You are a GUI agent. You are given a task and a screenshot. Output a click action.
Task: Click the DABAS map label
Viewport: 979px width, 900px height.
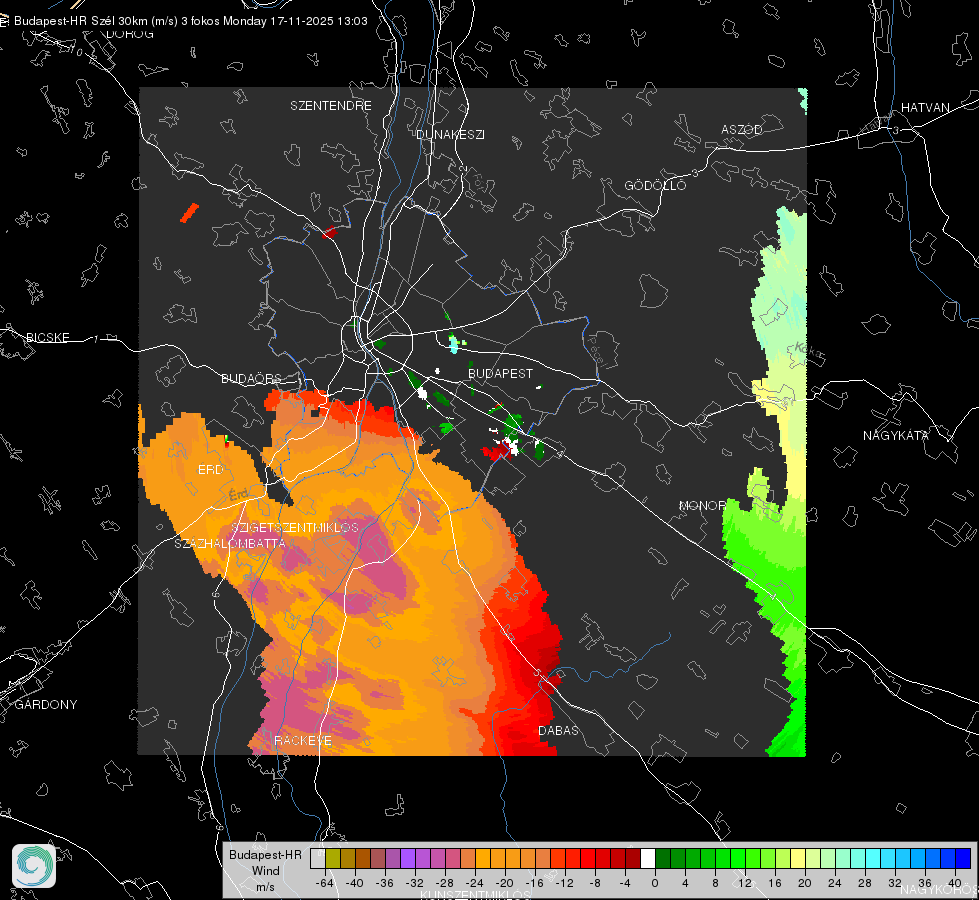558,731
